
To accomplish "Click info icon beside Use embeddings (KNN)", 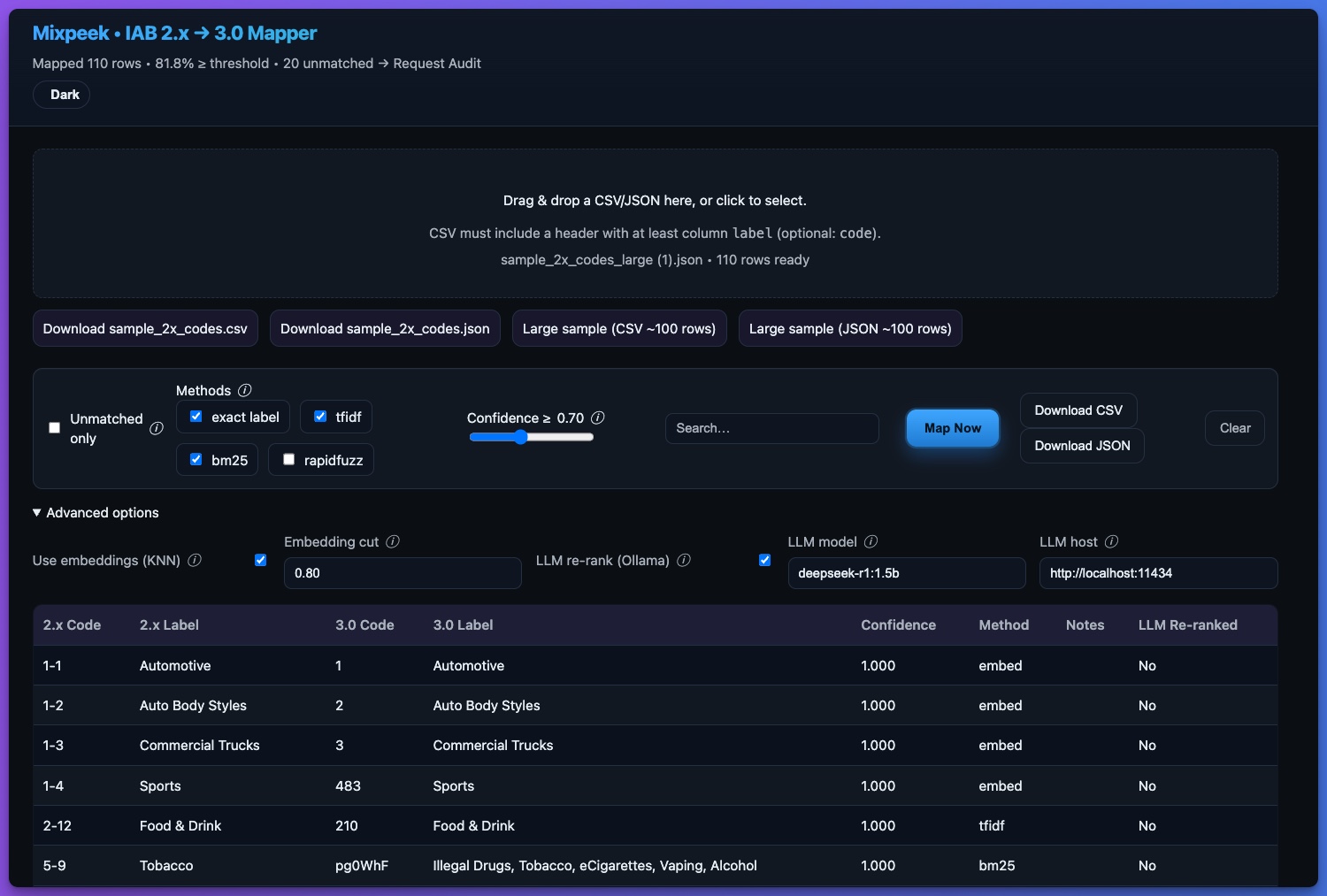I will coord(195,560).
